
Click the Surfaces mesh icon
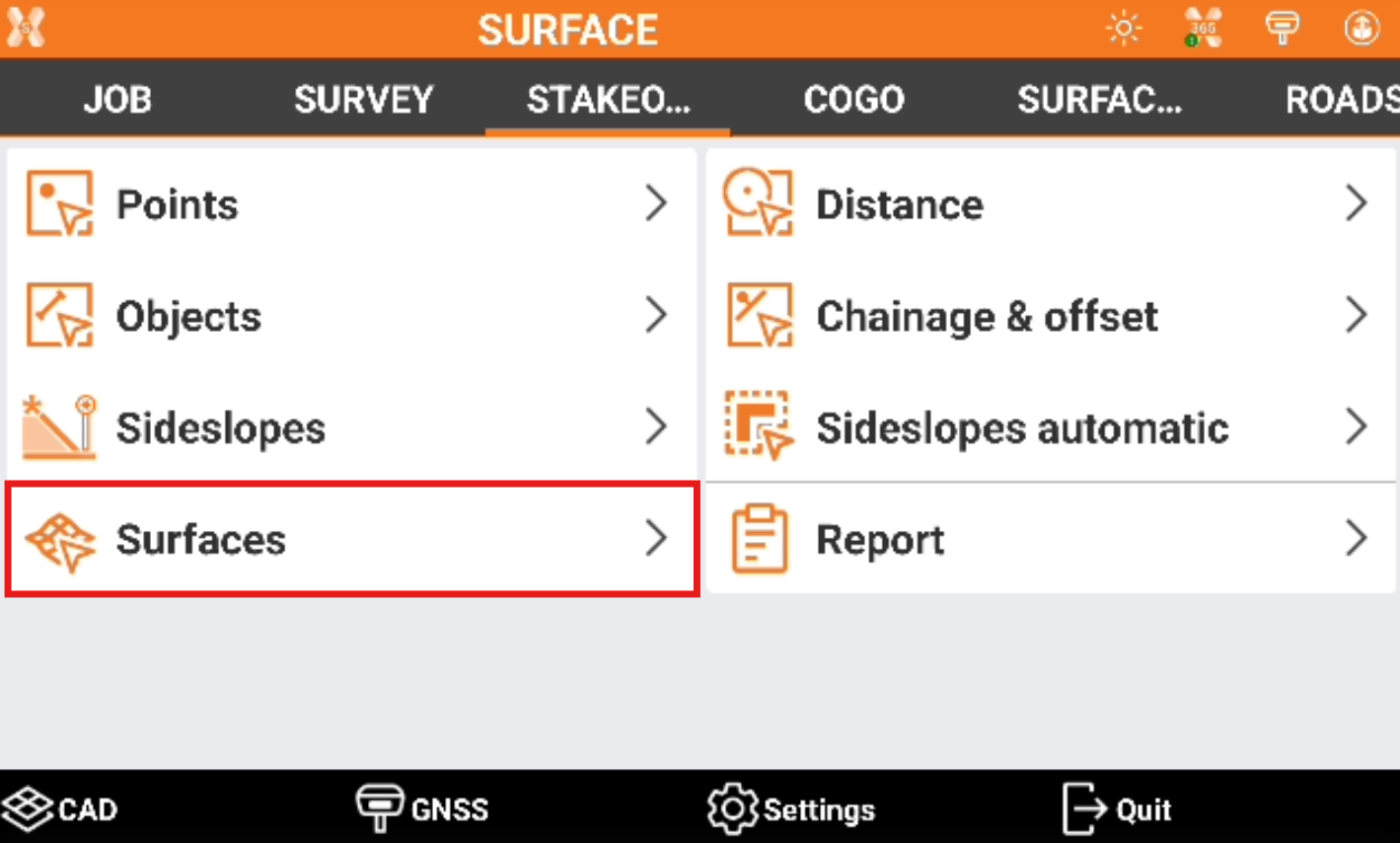(59, 540)
